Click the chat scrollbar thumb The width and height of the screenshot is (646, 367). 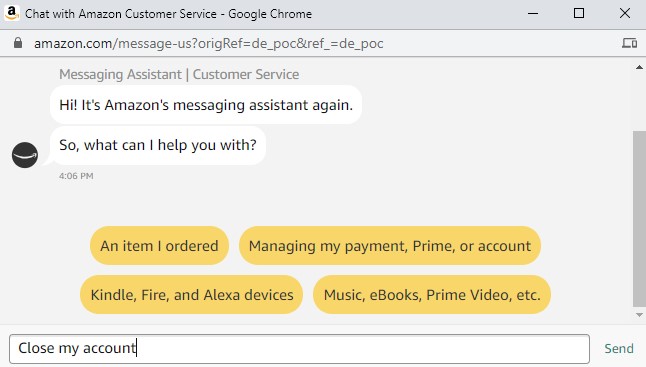pos(639,219)
